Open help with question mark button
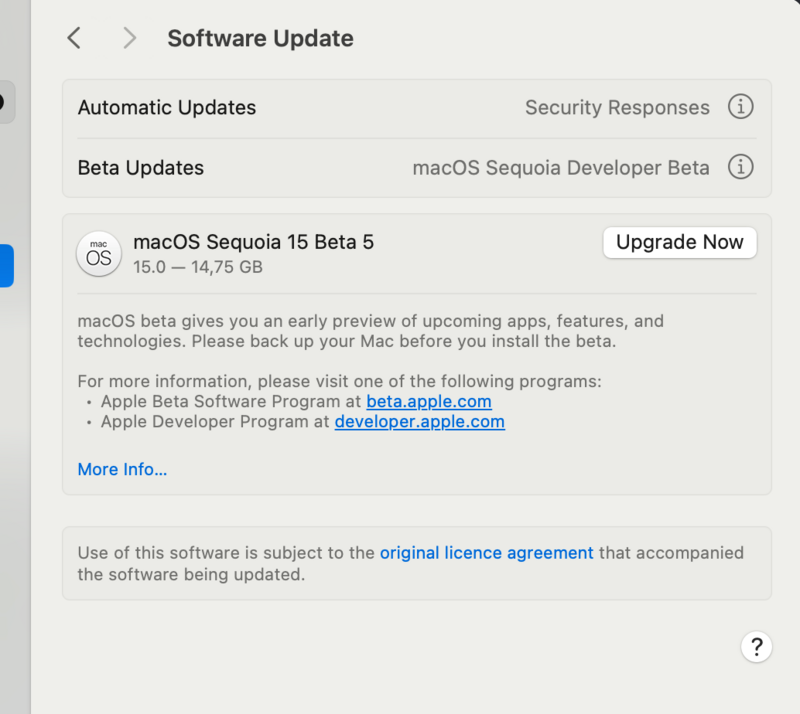The height and width of the screenshot is (714, 800). point(756,645)
